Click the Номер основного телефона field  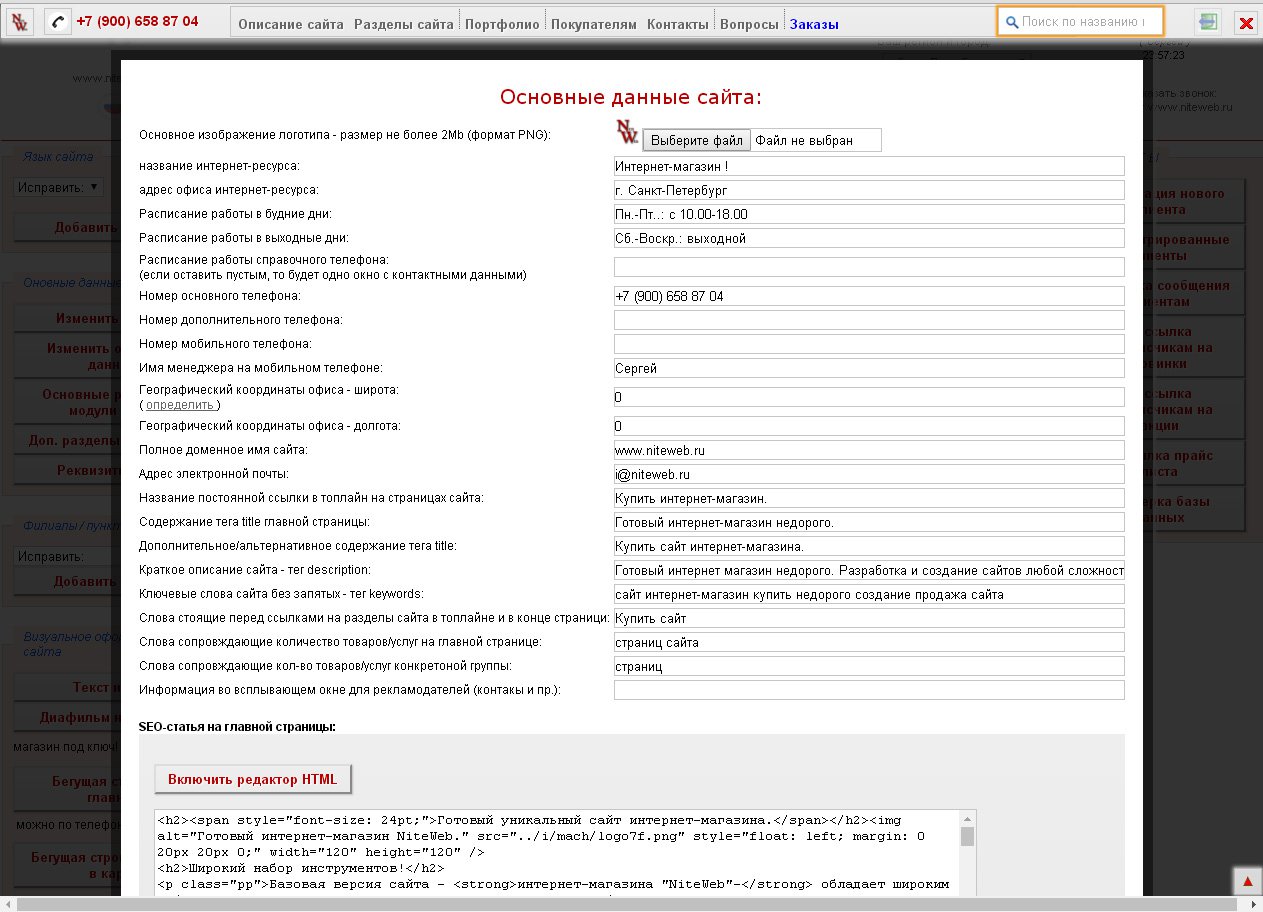click(x=869, y=296)
